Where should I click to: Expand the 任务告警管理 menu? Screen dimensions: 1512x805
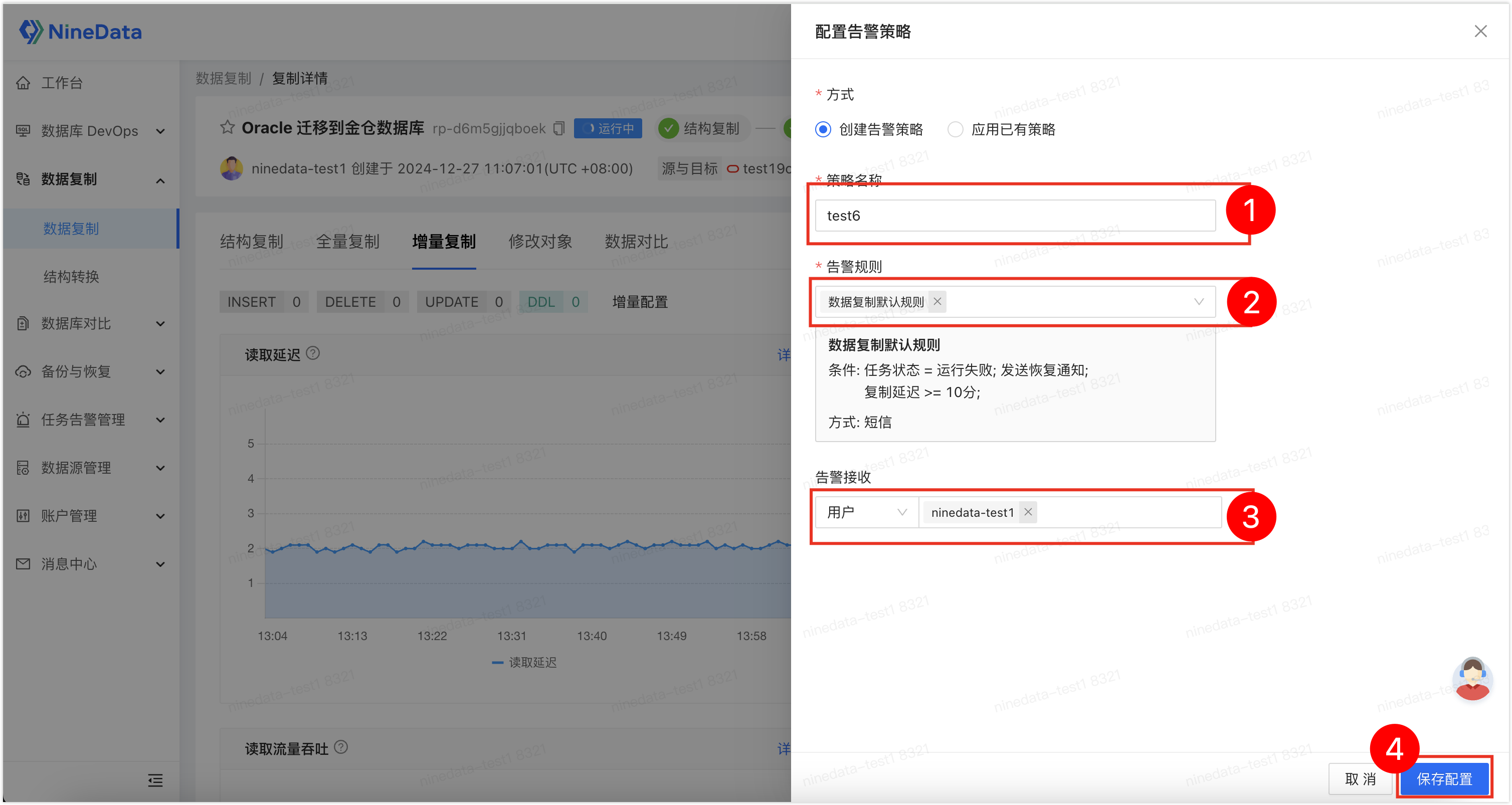pos(160,420)
